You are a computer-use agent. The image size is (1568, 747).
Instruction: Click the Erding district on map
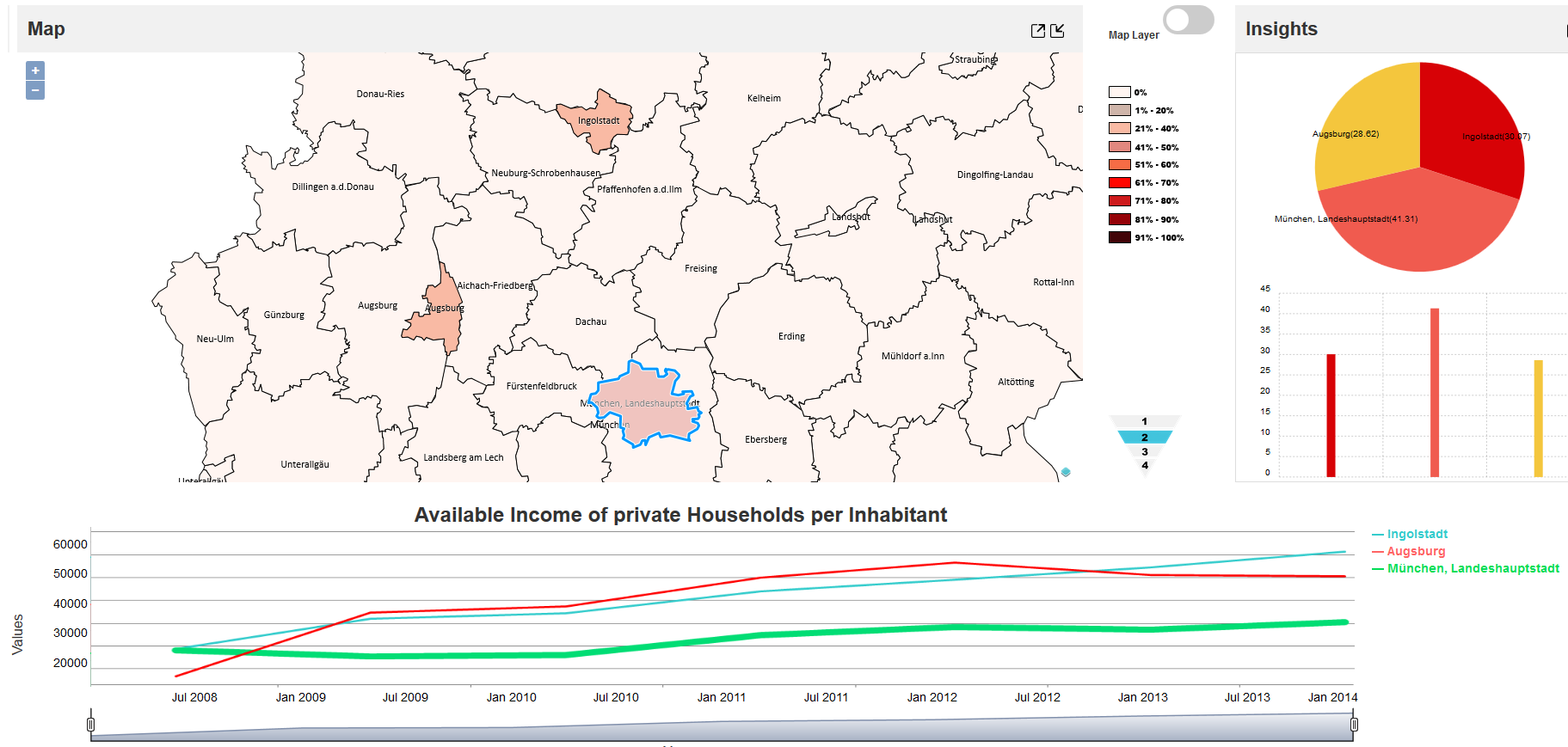click(x=791, y=337)
